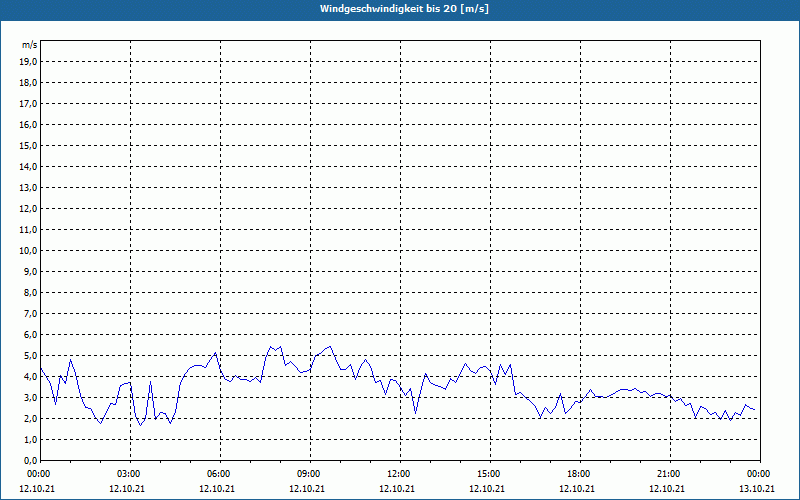Click the 14,0 y-axis label
Screen dimensions: 800x500
29,166
